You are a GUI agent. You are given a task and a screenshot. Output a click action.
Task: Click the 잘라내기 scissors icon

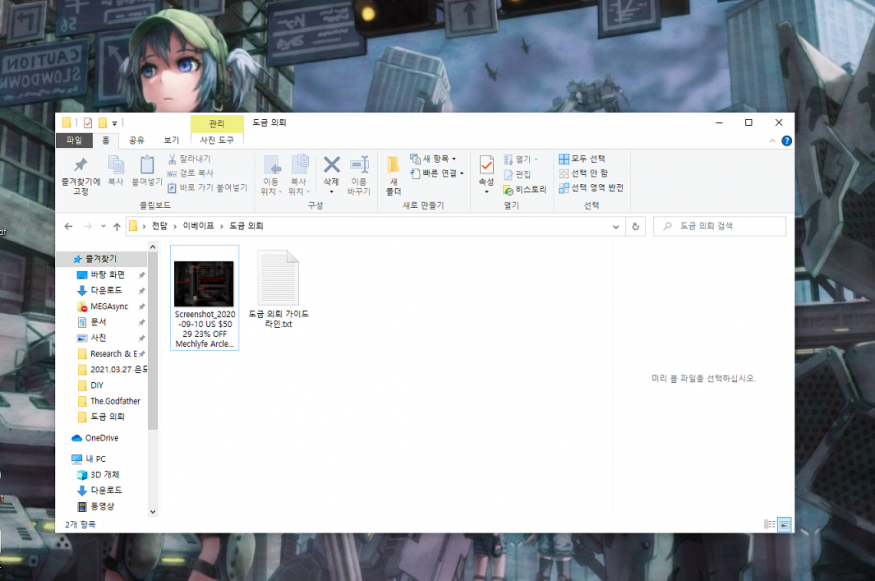pos(172,159)
